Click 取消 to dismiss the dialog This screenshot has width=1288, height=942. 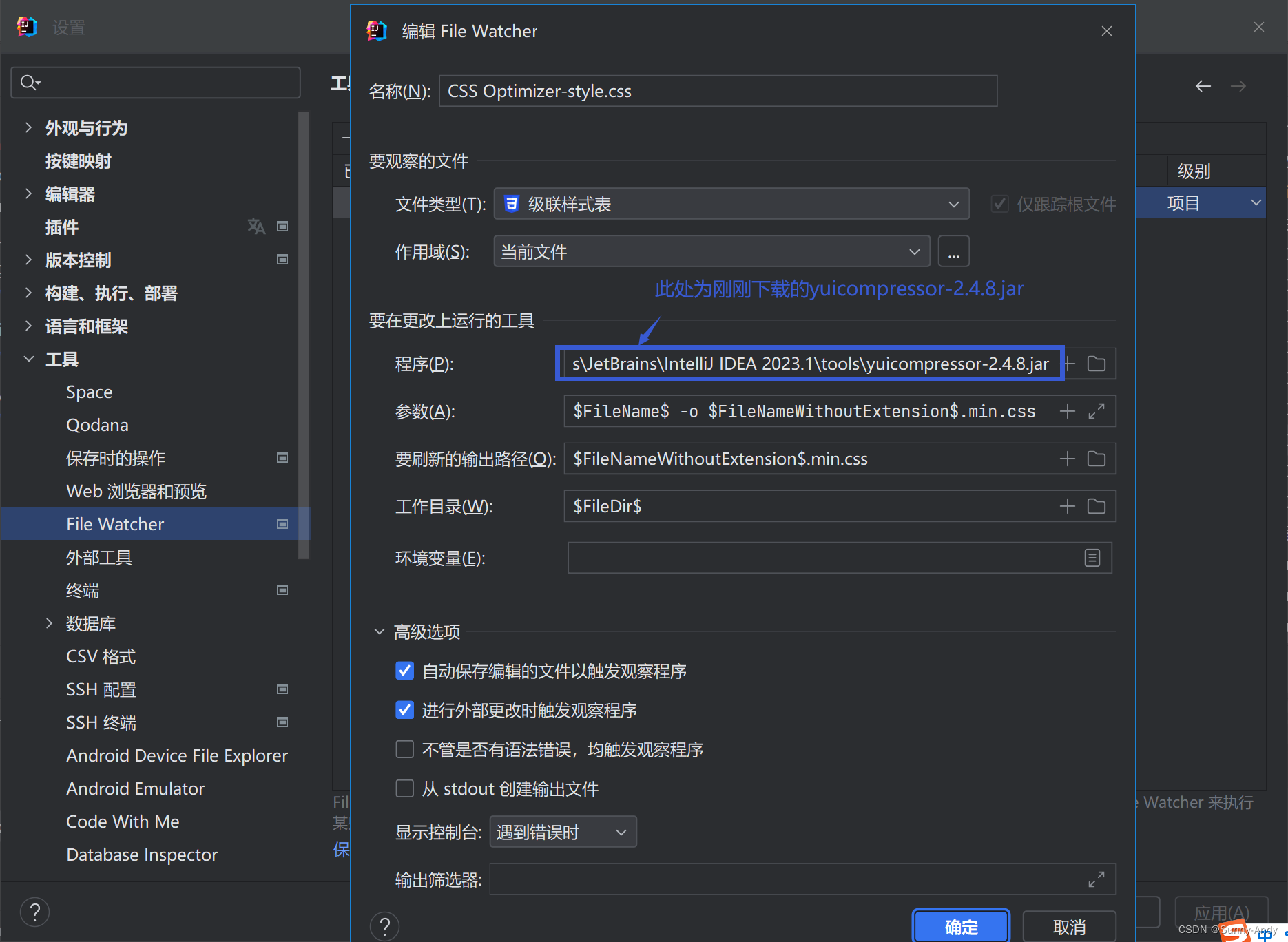pyautogui.click(x=1070, y=925)
